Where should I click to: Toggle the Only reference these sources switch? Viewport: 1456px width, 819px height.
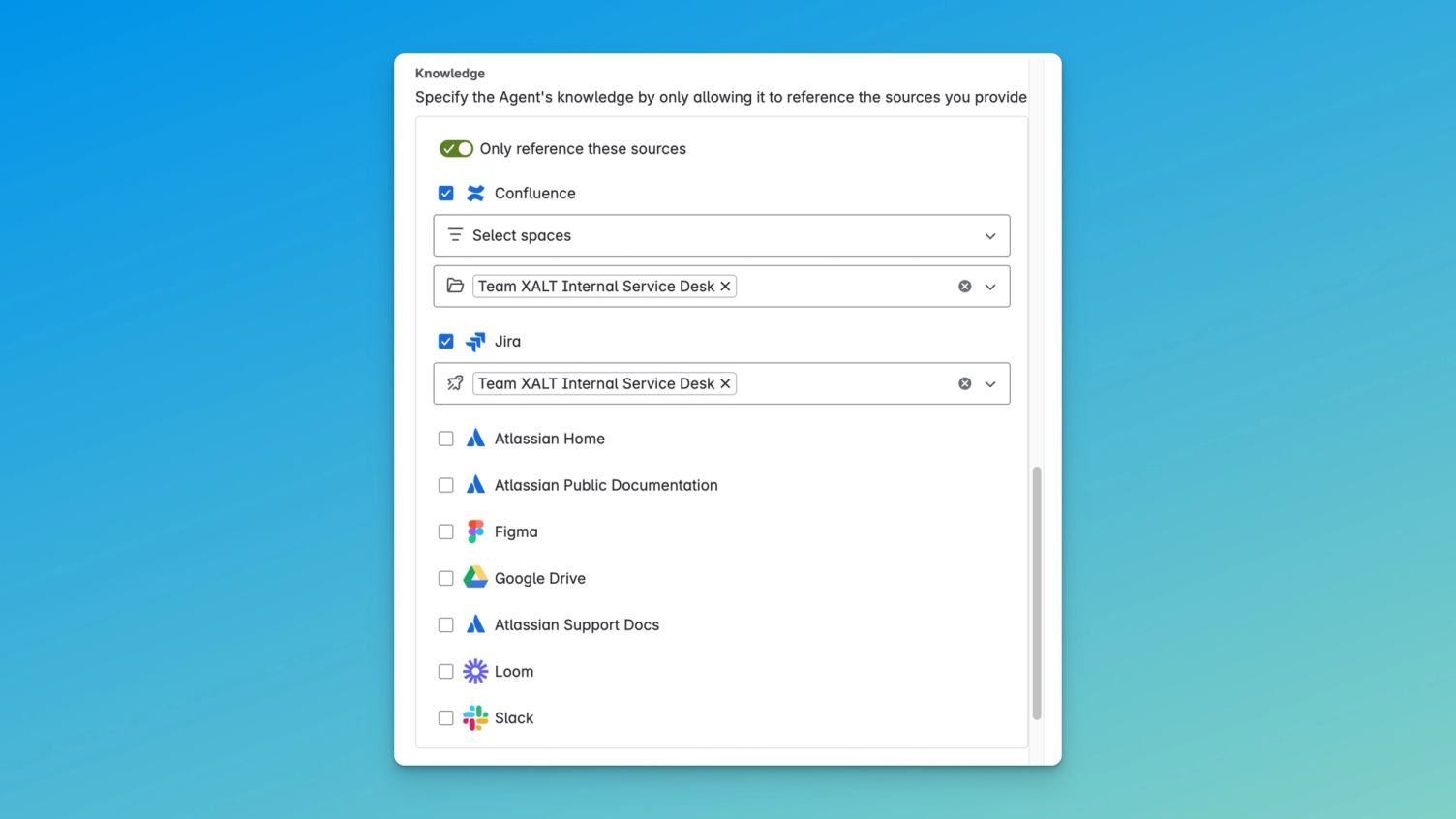(x=456, y=148)
